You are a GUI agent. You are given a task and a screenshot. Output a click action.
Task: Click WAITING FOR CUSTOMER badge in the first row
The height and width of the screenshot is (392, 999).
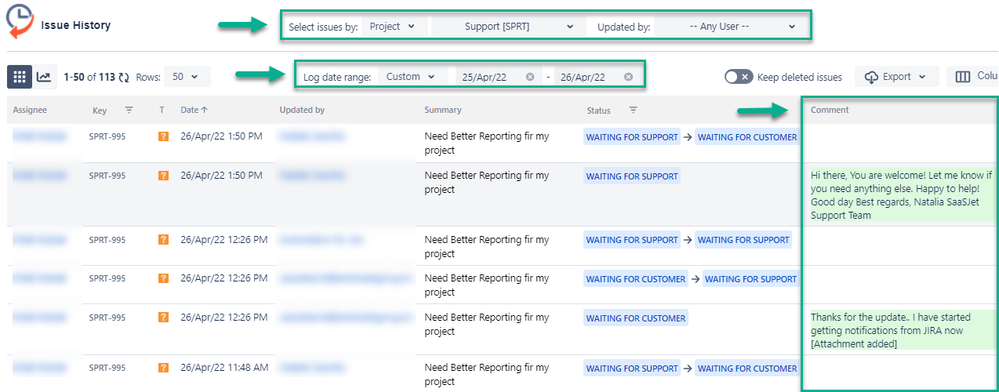coord(747,137)
